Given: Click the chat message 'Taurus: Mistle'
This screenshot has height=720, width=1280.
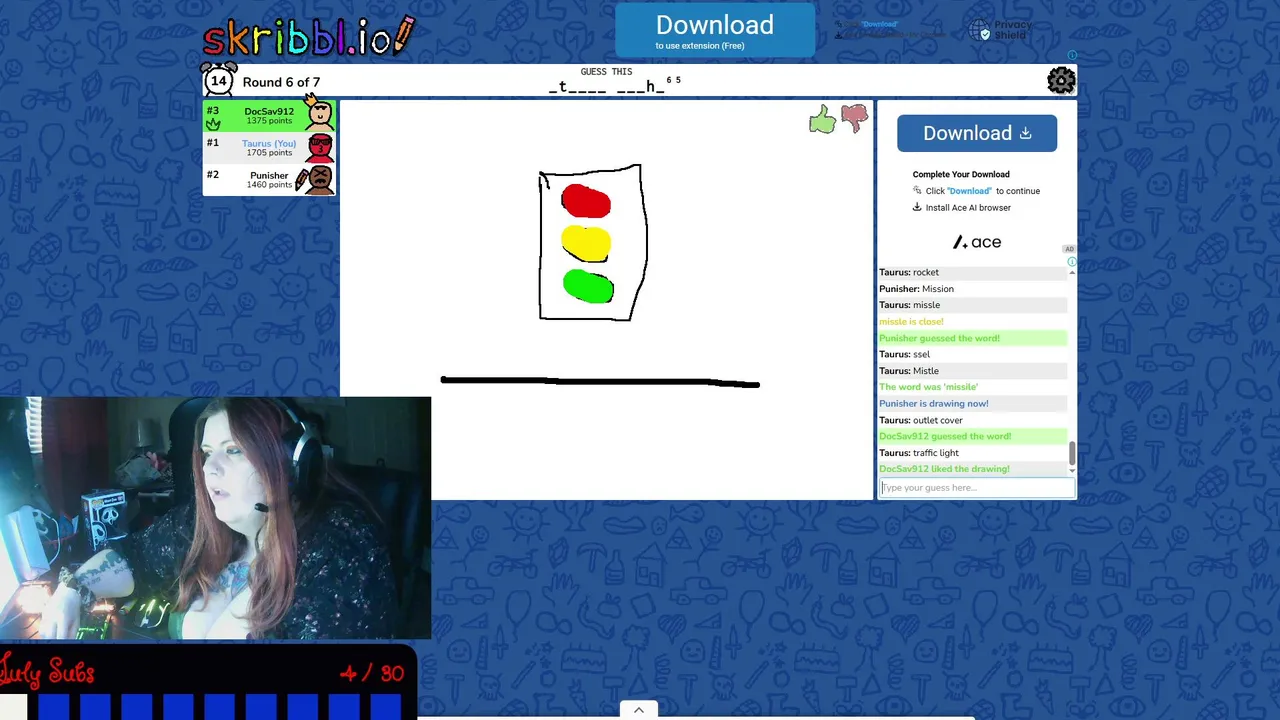Looking at the screenshot, I should pos(909,371).
